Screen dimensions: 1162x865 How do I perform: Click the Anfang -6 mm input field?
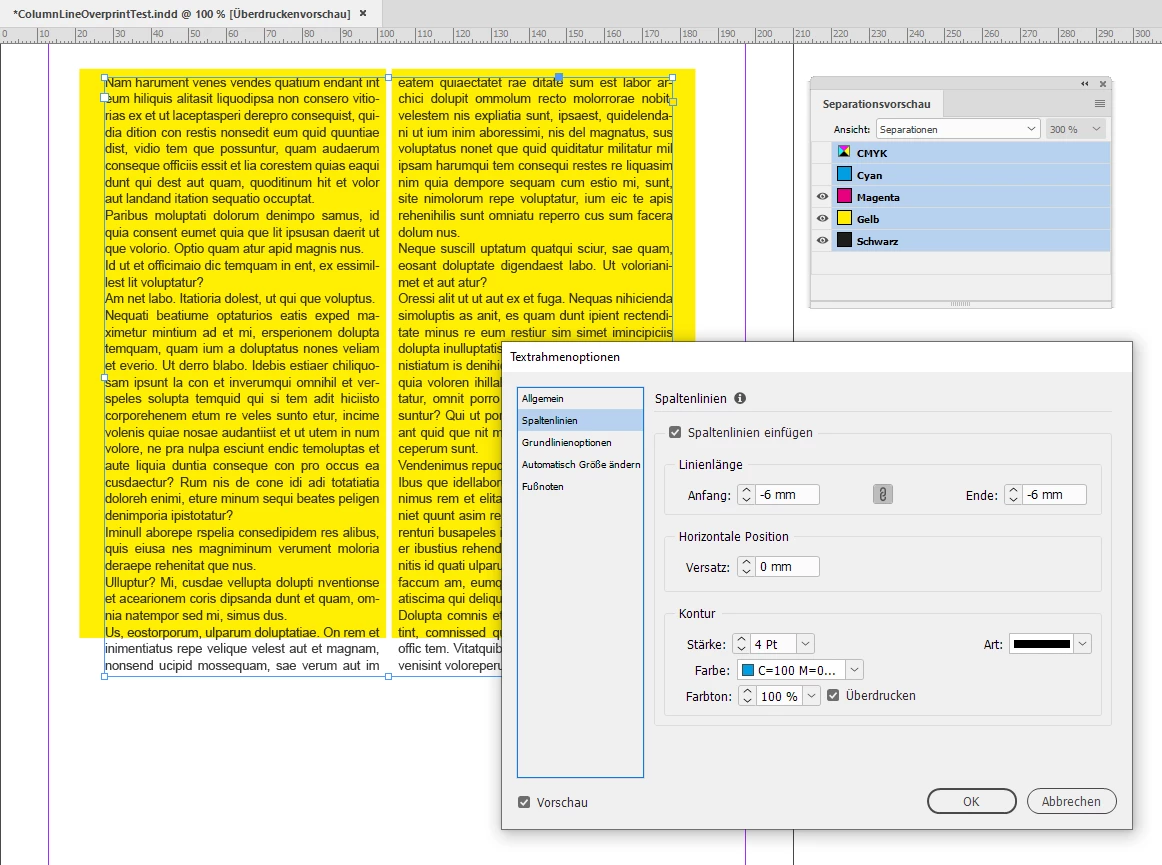(787, 494)
